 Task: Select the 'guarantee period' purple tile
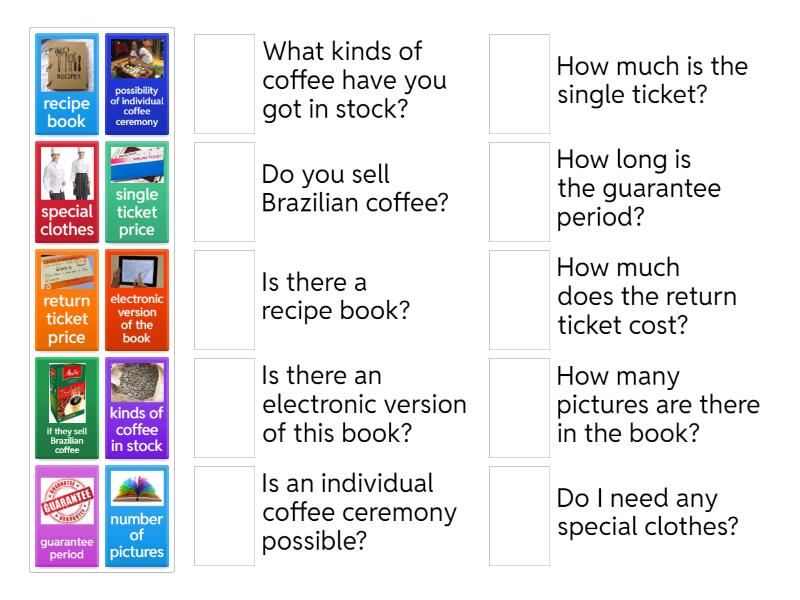(x=67, y=516)
